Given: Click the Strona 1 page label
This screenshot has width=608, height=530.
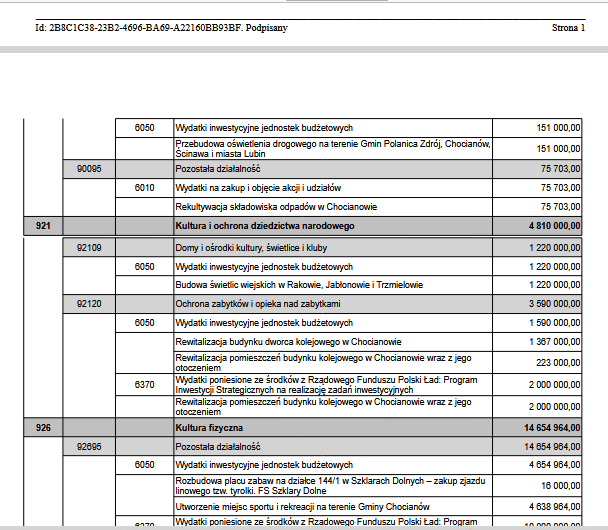Looking at the screenshot, I should point(568,28).
